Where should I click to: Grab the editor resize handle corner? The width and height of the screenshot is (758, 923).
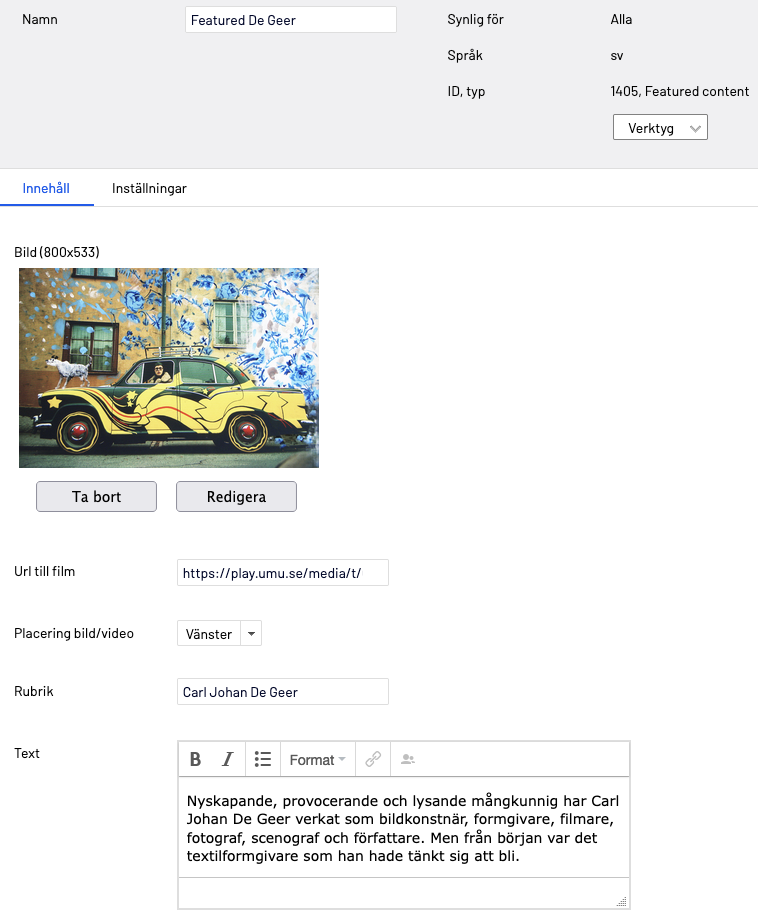(621, 901)
